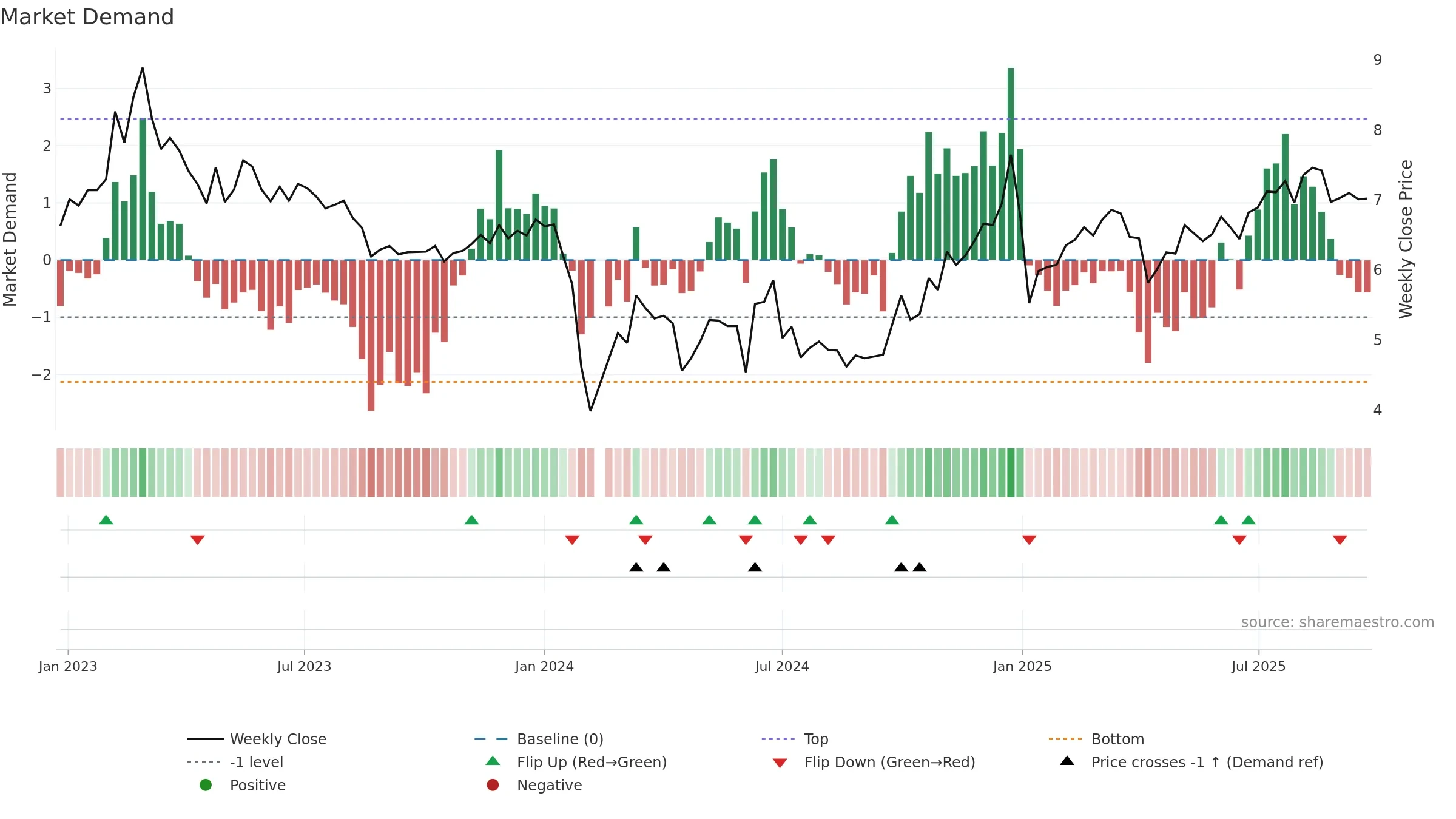Click the first red heatmap cell at left edge
The image size is (1456, 819).
point(61,473)
